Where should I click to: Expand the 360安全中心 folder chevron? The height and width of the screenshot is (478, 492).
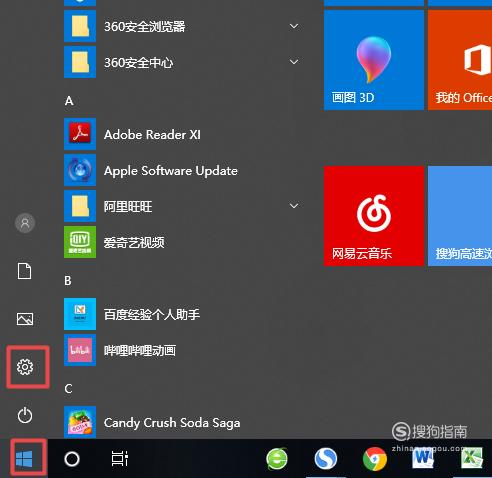(x=294, y=62)
